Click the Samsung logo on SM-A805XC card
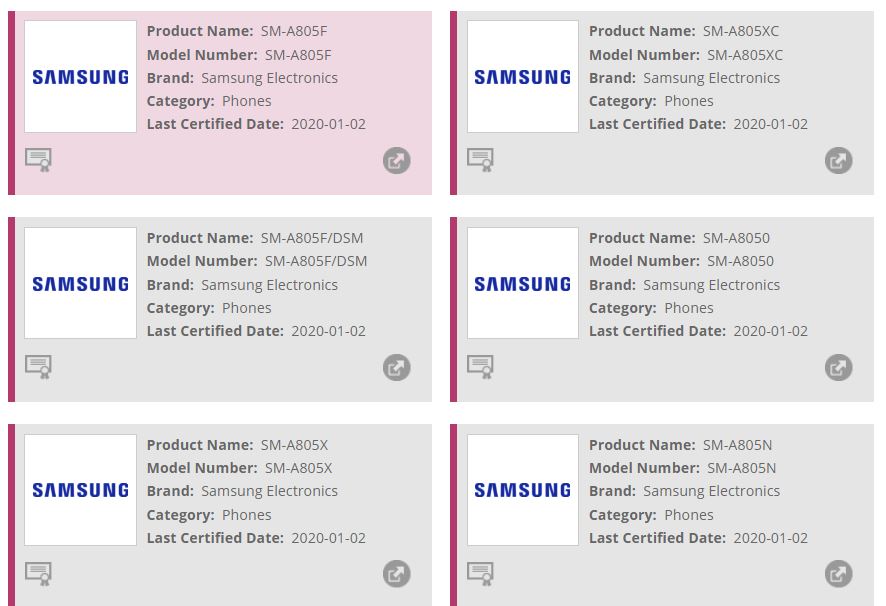The width and height of the screenshot is (886, 606). pos(521,75)
